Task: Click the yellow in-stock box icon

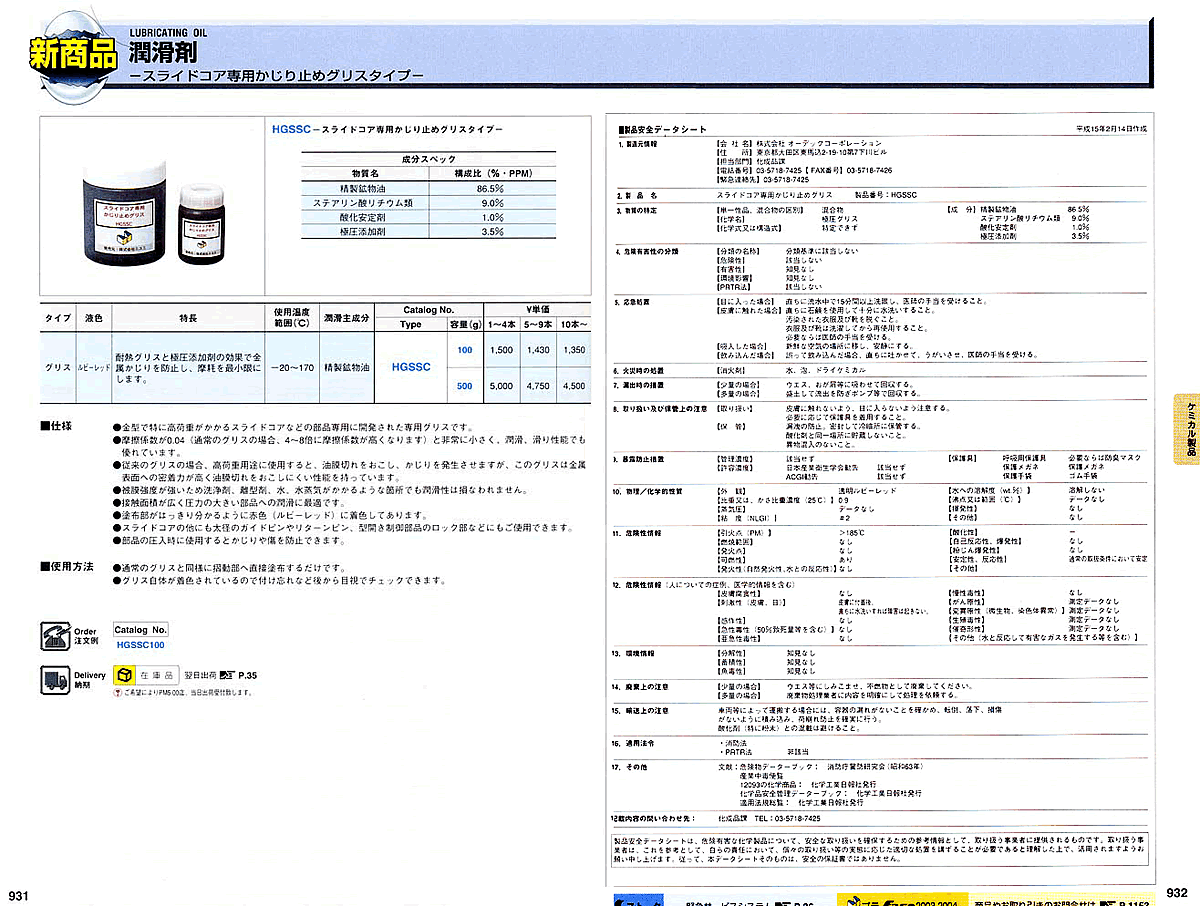Action: [125, 676]
